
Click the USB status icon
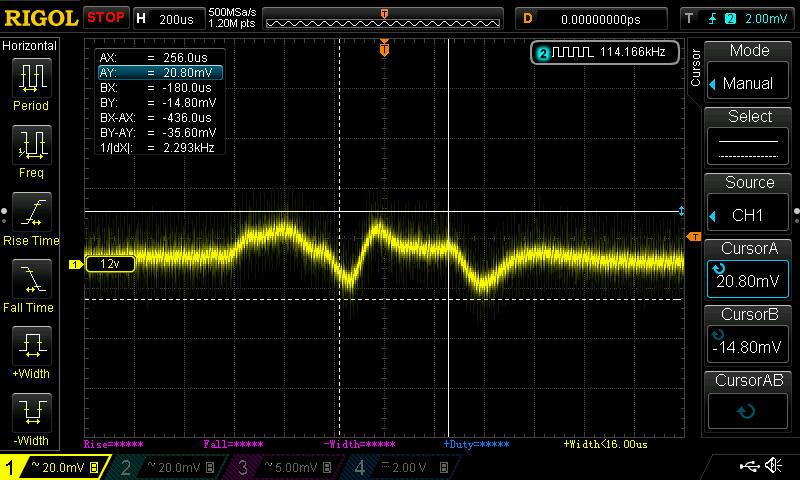point(747,466)
